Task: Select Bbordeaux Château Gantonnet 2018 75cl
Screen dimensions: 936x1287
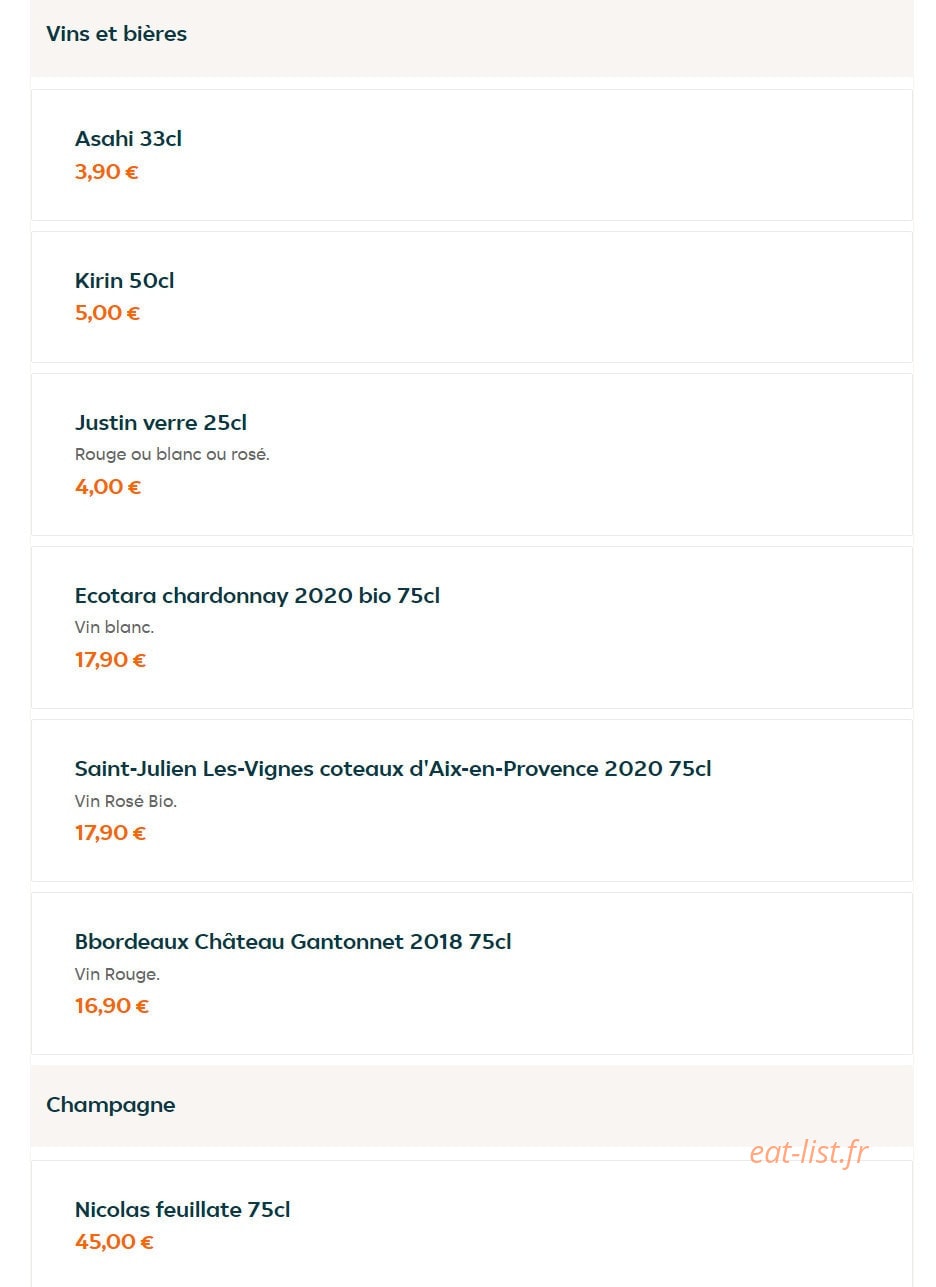Action: [472, 974]
